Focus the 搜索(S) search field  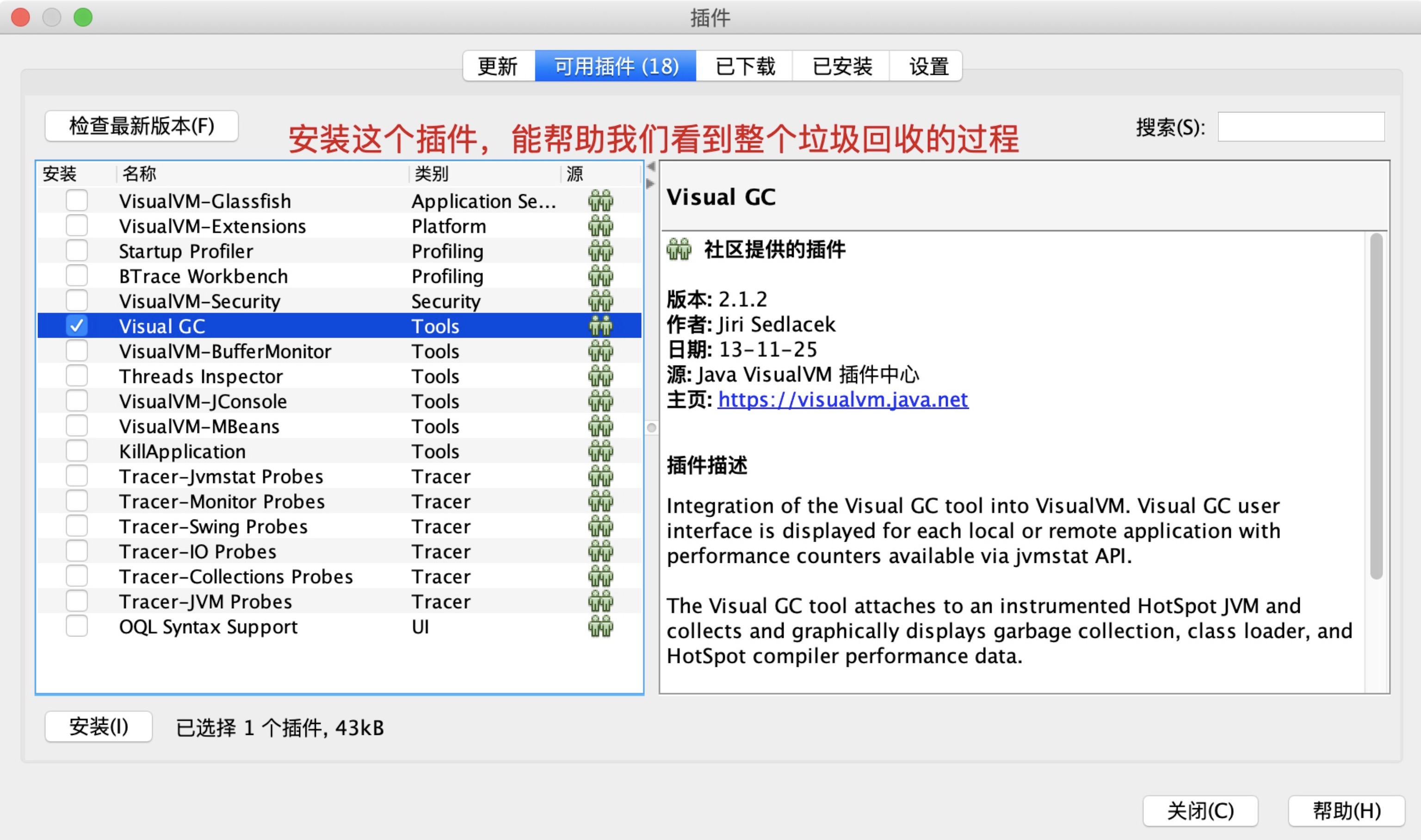(x=1301, y=127)
